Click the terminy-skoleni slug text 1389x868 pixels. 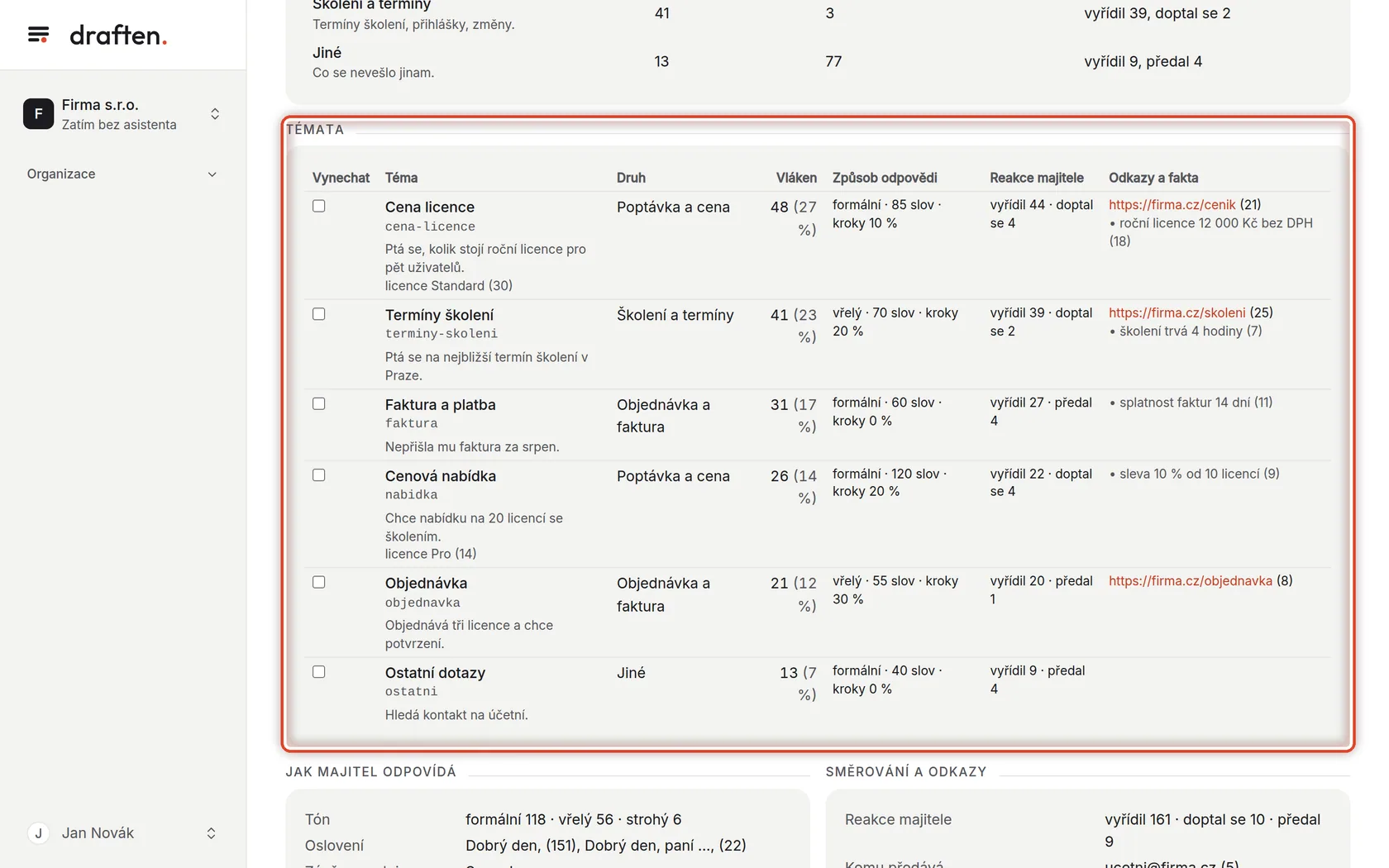coord(442,334)
